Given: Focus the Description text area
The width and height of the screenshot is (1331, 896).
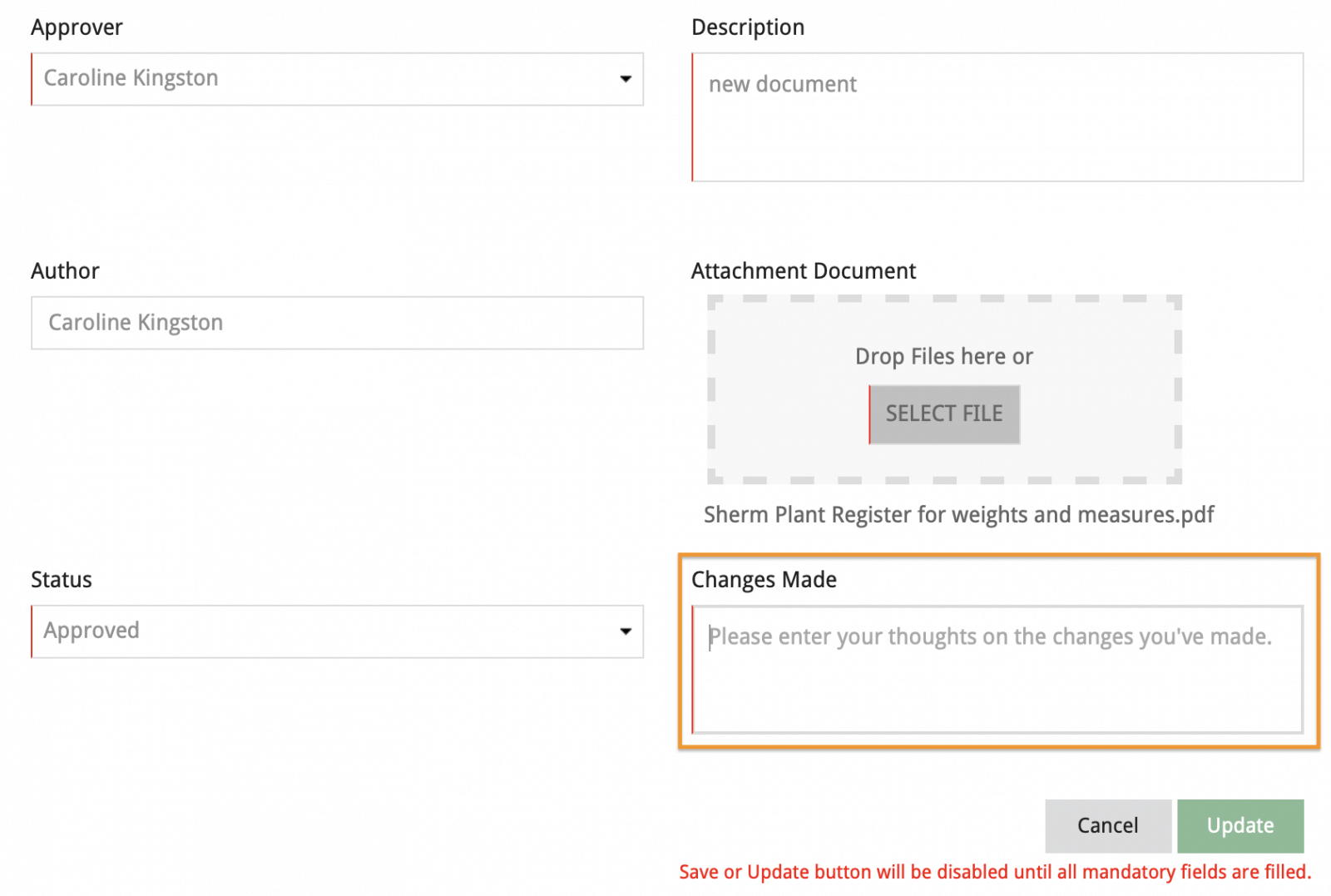Looking at the screenshot, I should 997,117.
